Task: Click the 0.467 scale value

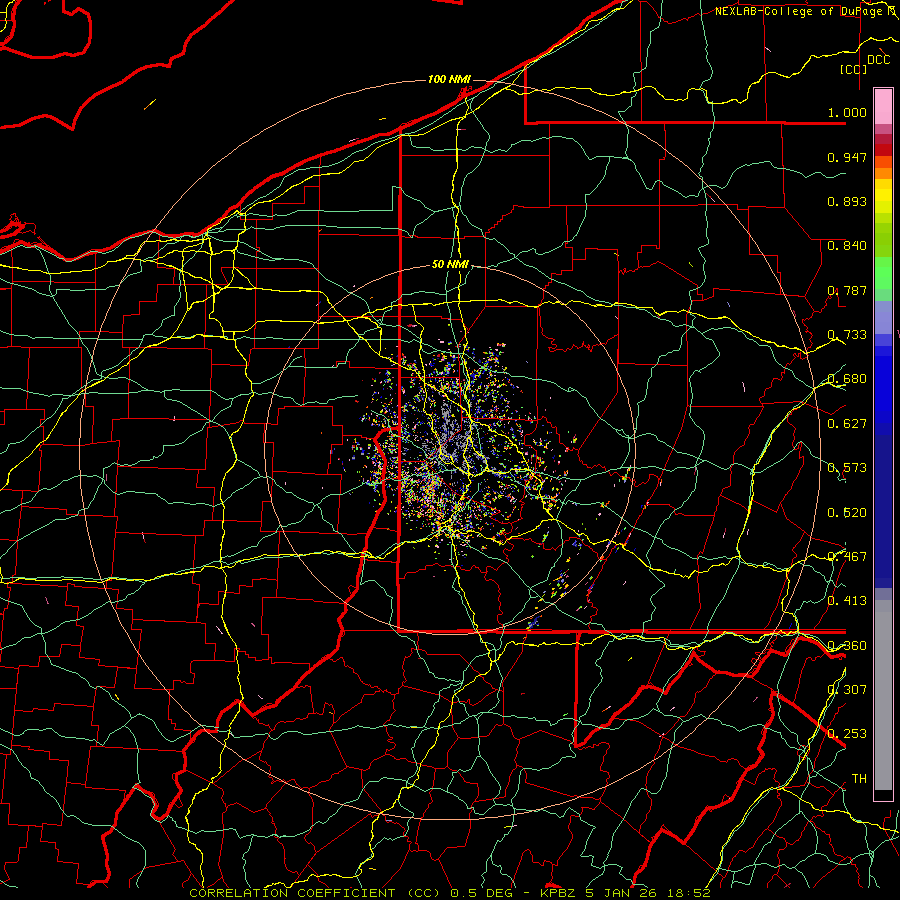Action: tap(847, 557)
